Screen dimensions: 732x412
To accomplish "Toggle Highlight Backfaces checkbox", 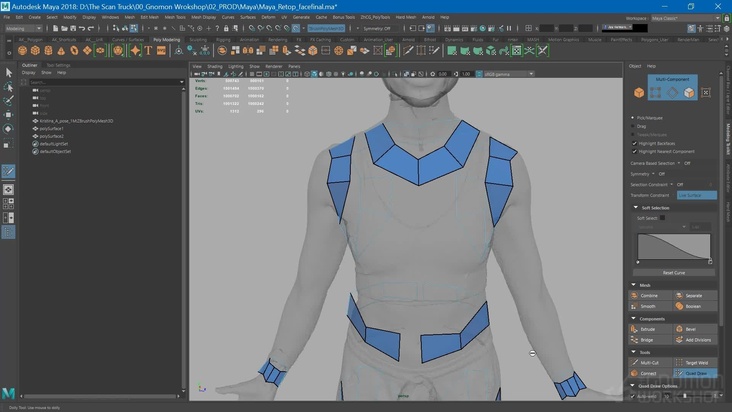I will pyautogui.click(x=634, y=143).
